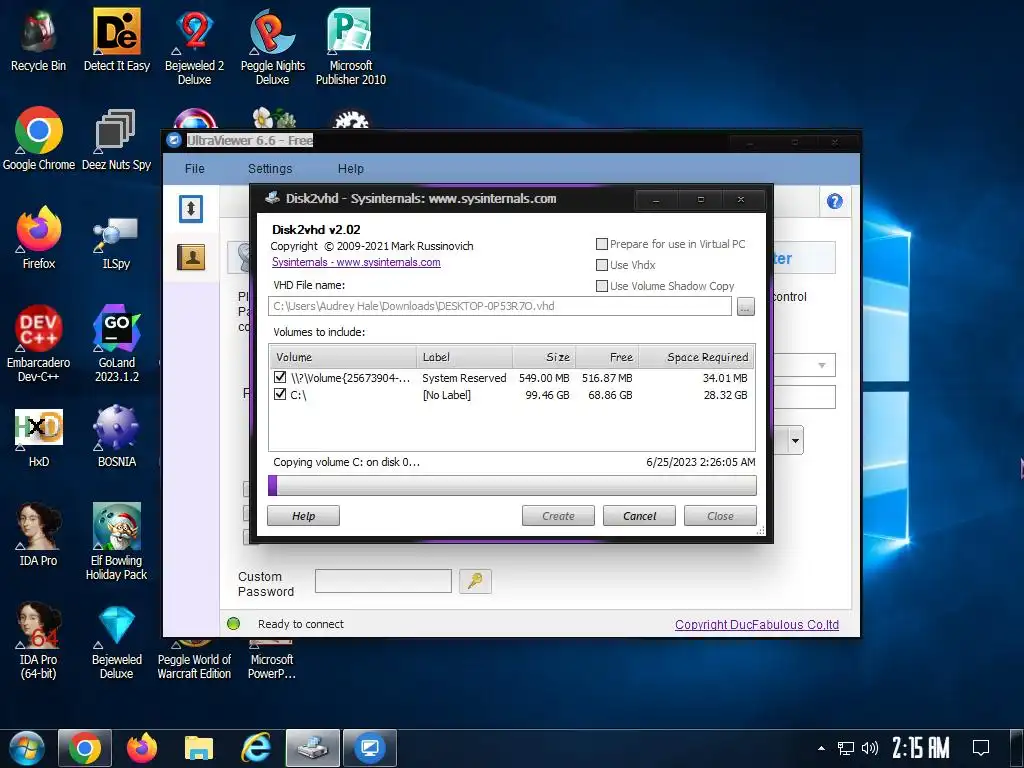The height and width of the screenshot is (768, 1024).
Task: Sort by the Free column header
Action: 606,357
